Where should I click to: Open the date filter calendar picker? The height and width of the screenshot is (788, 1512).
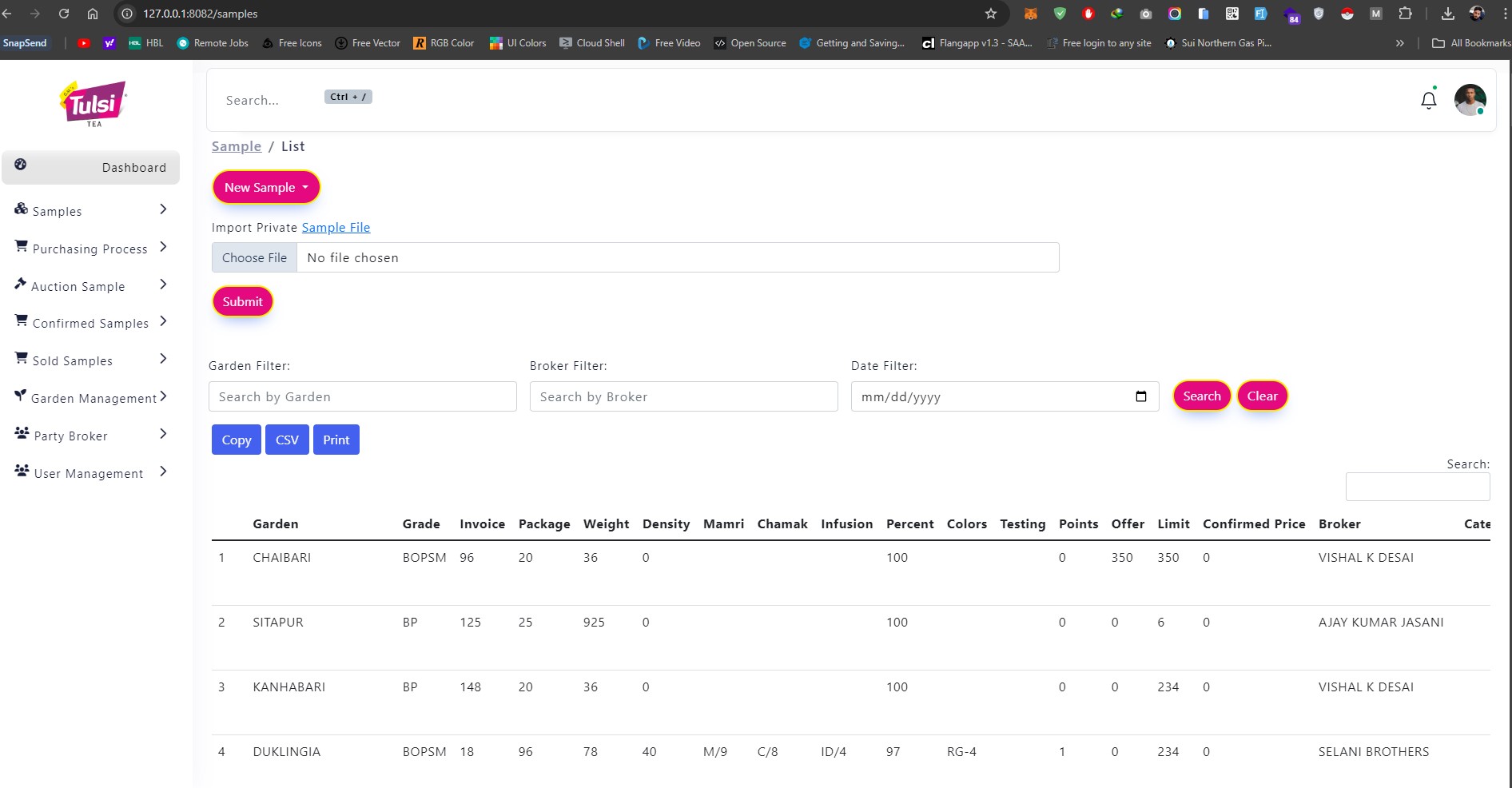point(1140,396)
